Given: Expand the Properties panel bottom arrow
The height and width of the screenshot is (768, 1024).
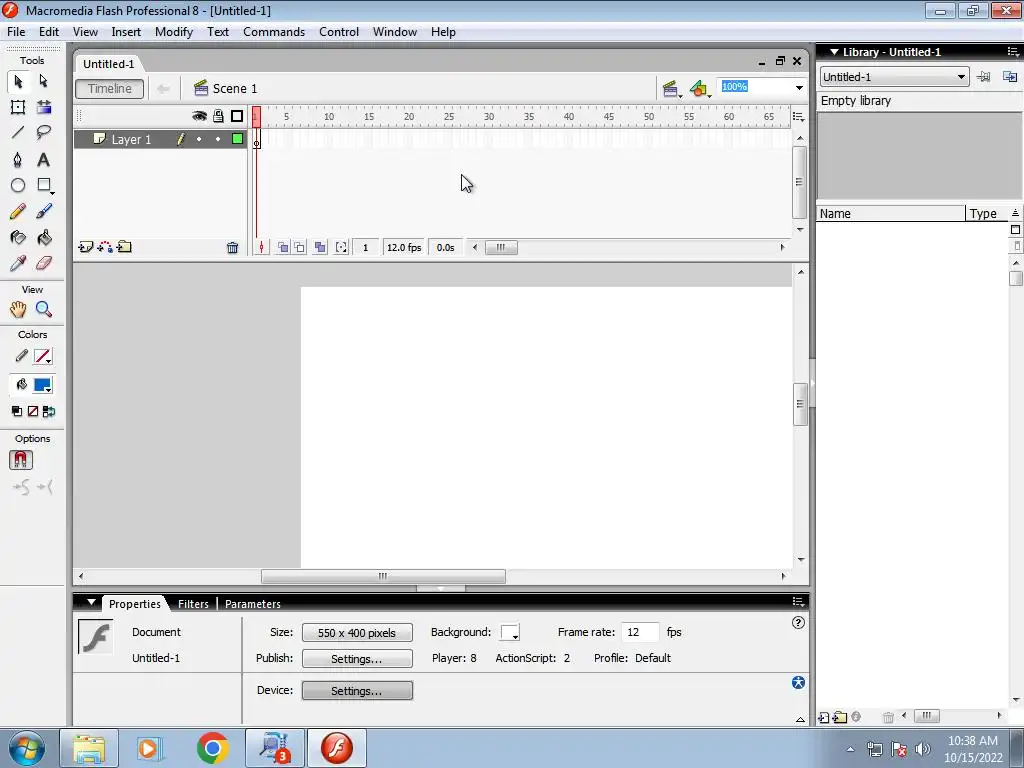Looking at the screenshot, I should tap(800, 720).
